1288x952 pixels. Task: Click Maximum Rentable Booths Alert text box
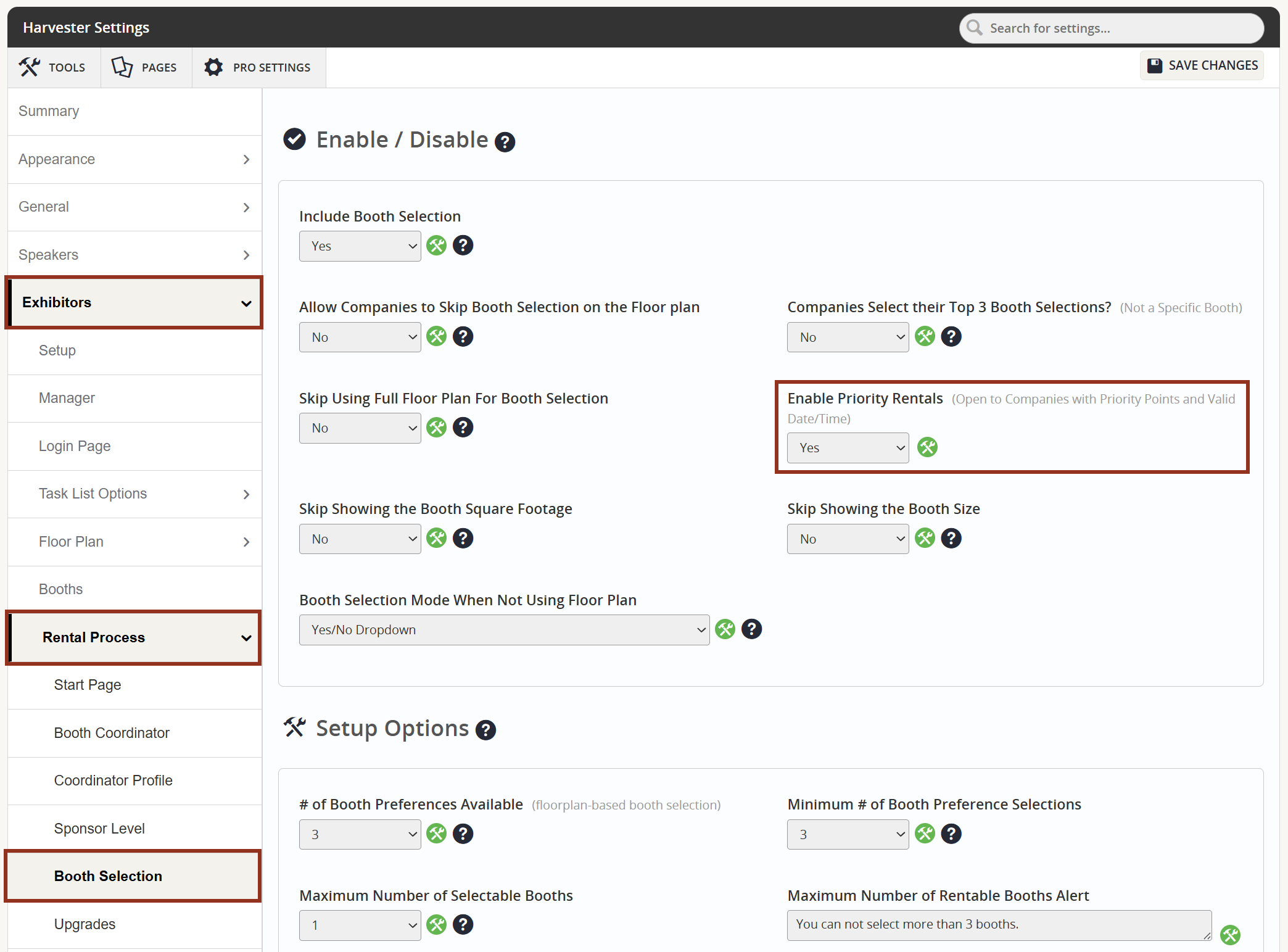999,925
